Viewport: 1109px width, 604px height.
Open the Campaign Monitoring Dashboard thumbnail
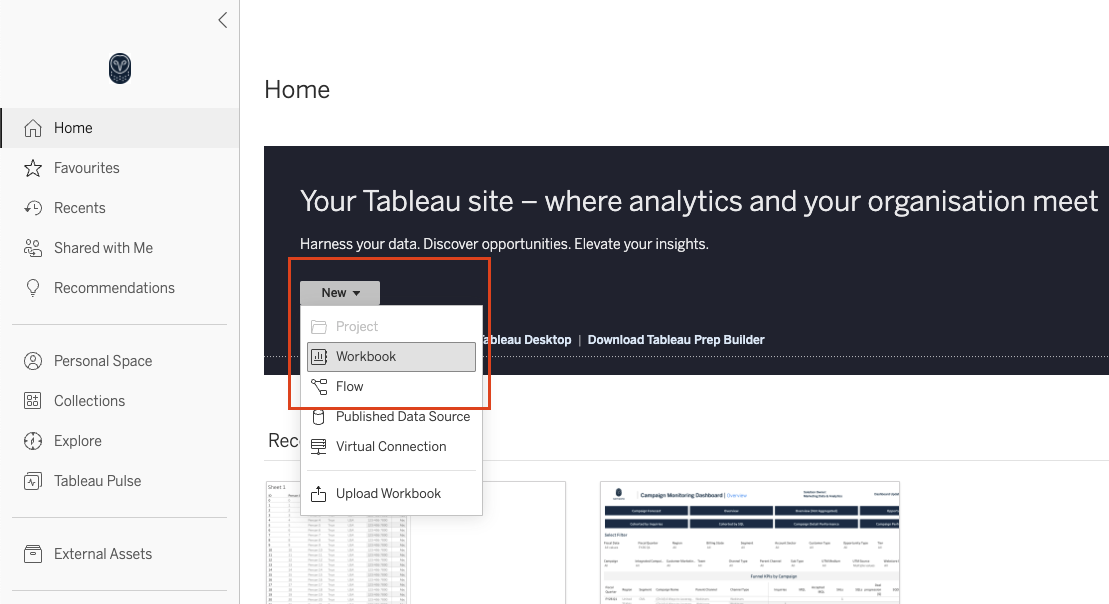tap(748, 543)
